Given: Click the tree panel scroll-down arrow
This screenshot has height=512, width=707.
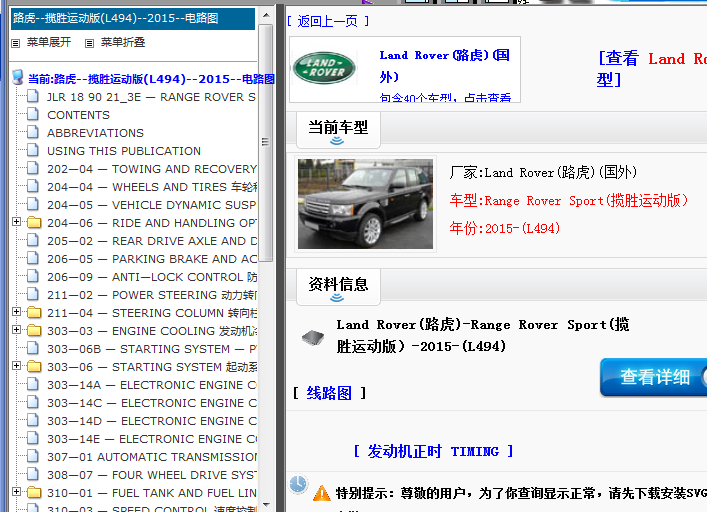Looking at the screenshot, I should point(266,504).
